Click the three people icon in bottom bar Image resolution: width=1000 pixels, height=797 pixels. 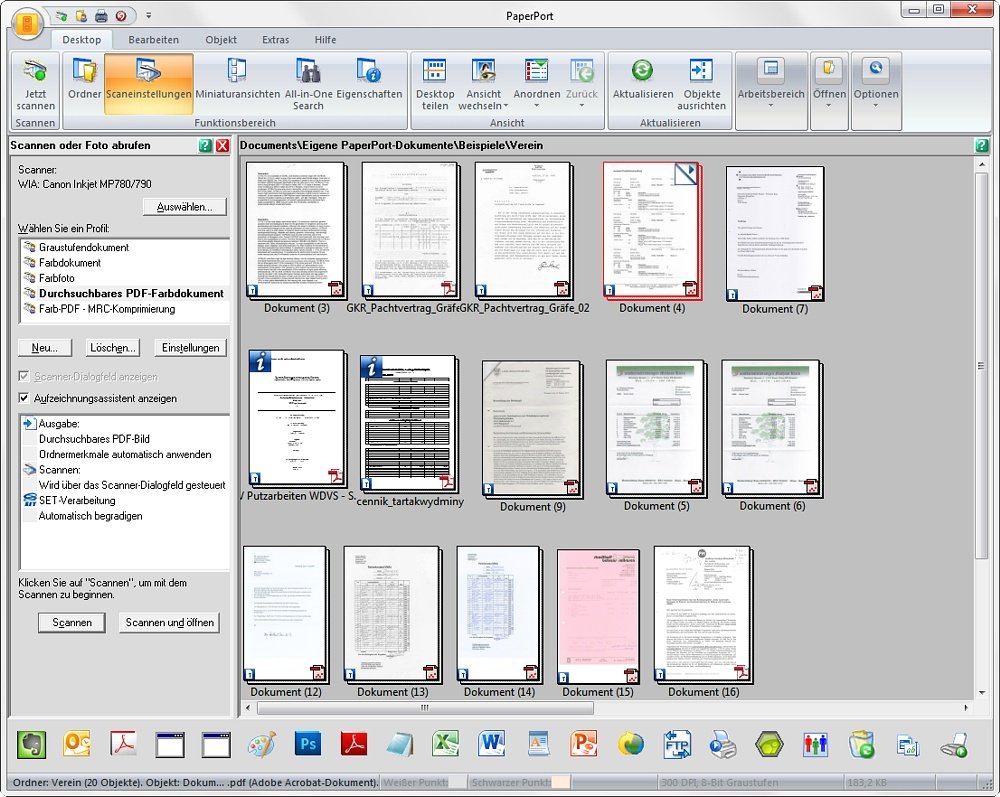pyautogui.click(x=815, y=744)
